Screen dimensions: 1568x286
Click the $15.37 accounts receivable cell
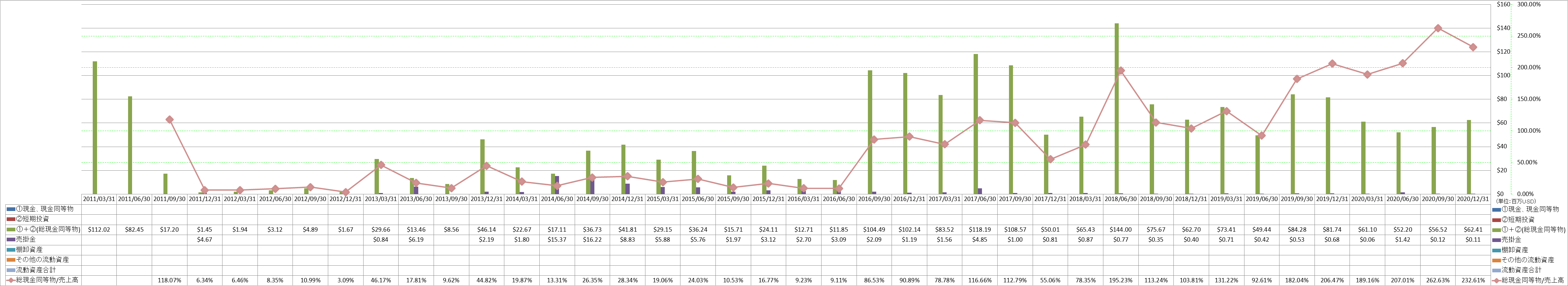pyautogui.click(x=557, y=240)
